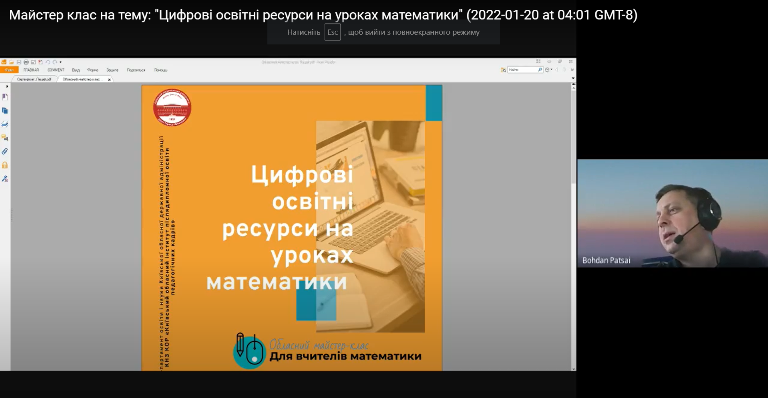Open the Digital Signatures pen panel

[x=5, y=179]
